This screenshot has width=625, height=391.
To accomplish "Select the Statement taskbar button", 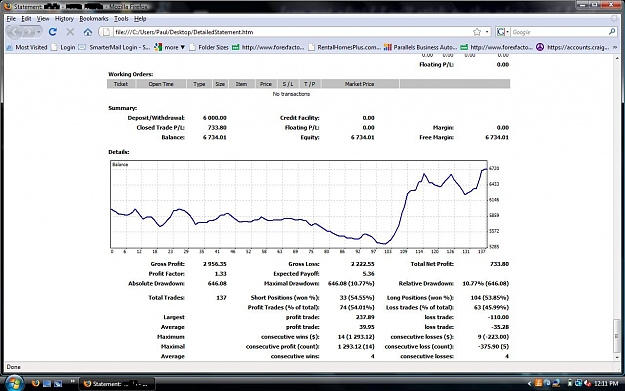I will [x=117, y=384].
